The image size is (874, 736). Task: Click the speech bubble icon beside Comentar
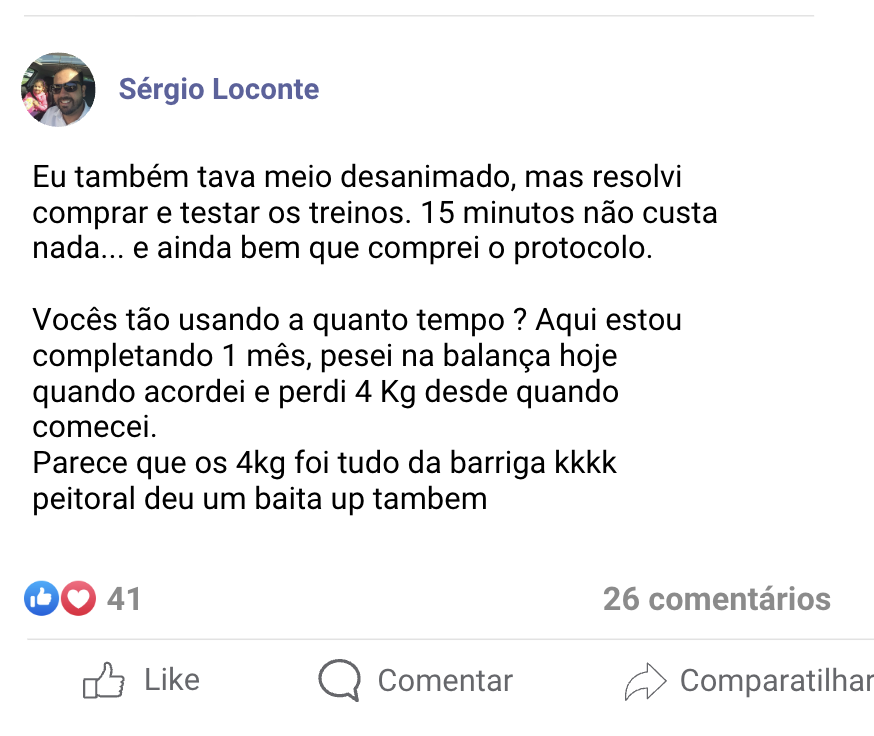point(339,680)
